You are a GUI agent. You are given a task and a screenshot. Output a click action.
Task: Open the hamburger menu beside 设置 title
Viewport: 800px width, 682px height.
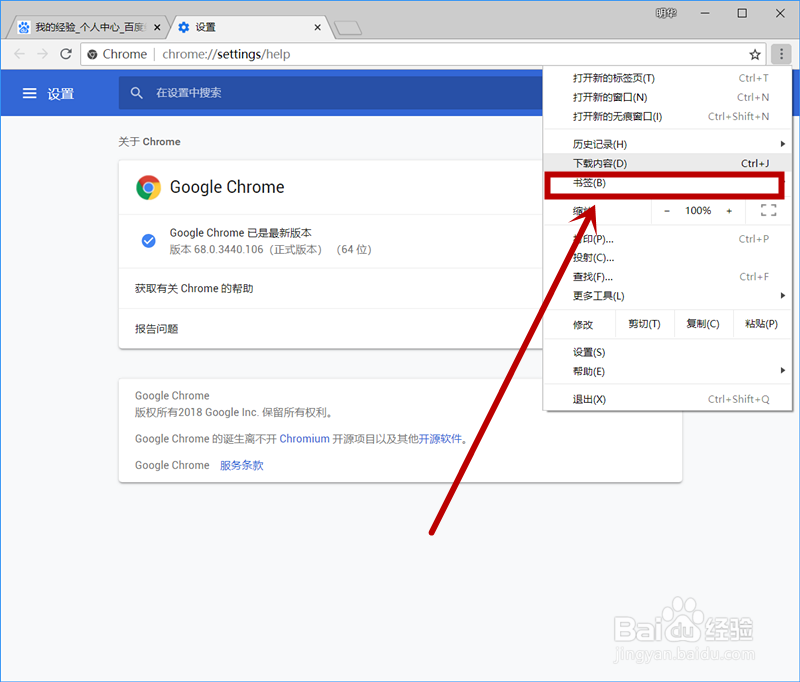(x=34, y=92)
